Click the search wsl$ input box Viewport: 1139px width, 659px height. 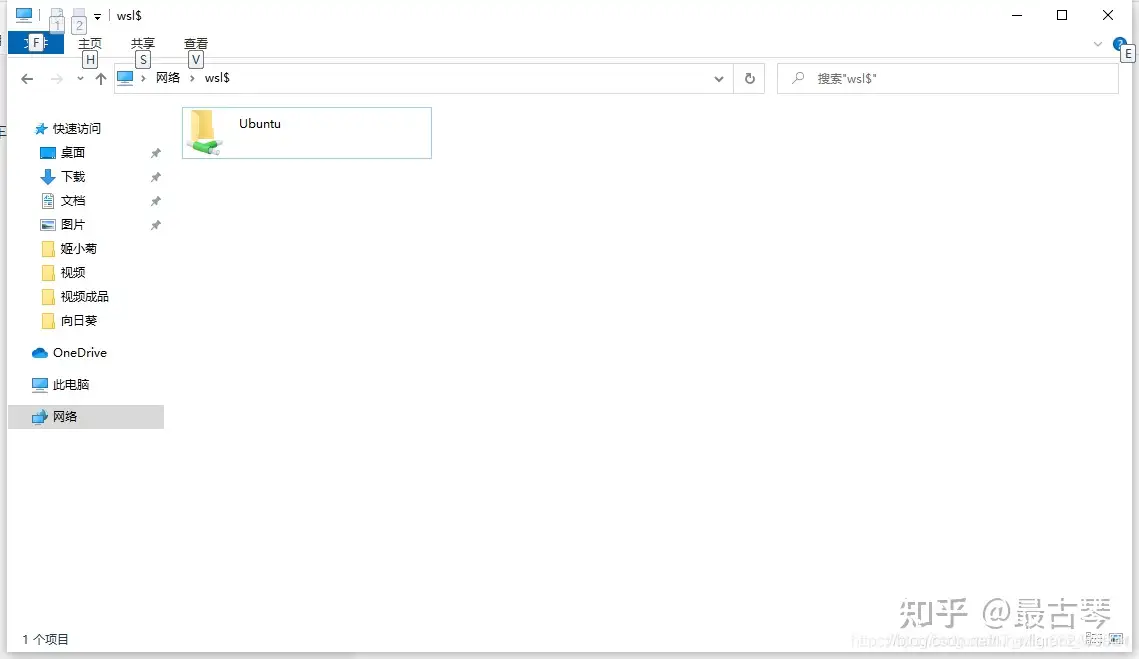tap(948, 78)
